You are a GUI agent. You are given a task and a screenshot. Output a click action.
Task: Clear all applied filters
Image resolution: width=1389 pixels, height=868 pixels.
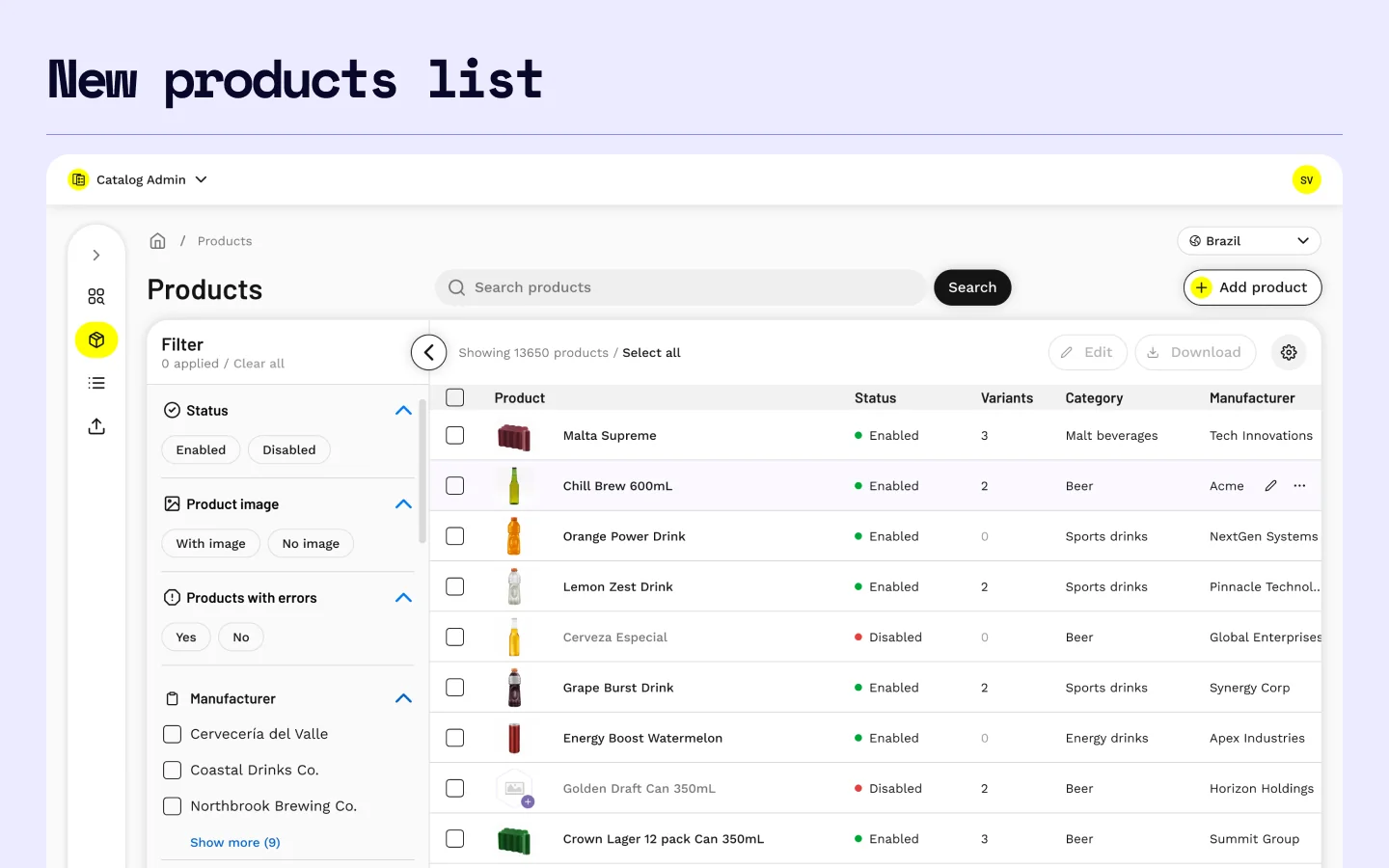coord(259,364)
